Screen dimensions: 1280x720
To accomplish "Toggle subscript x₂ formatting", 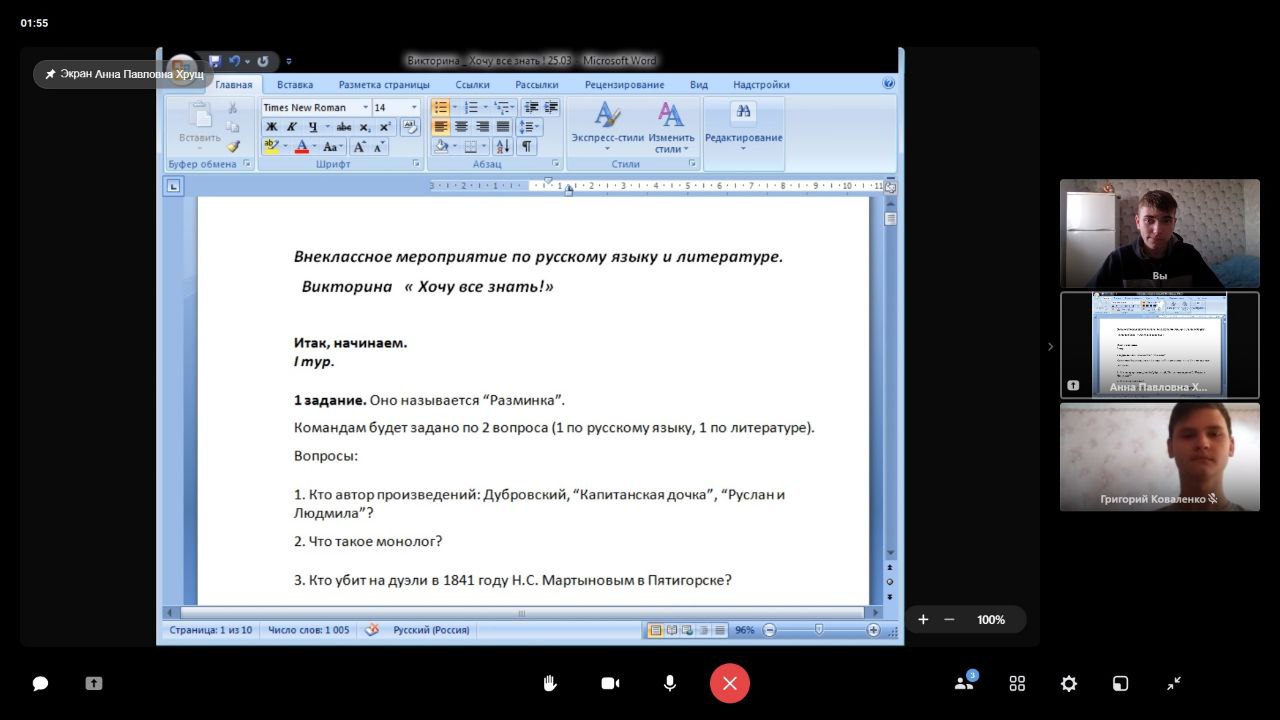I will point(365,127).
